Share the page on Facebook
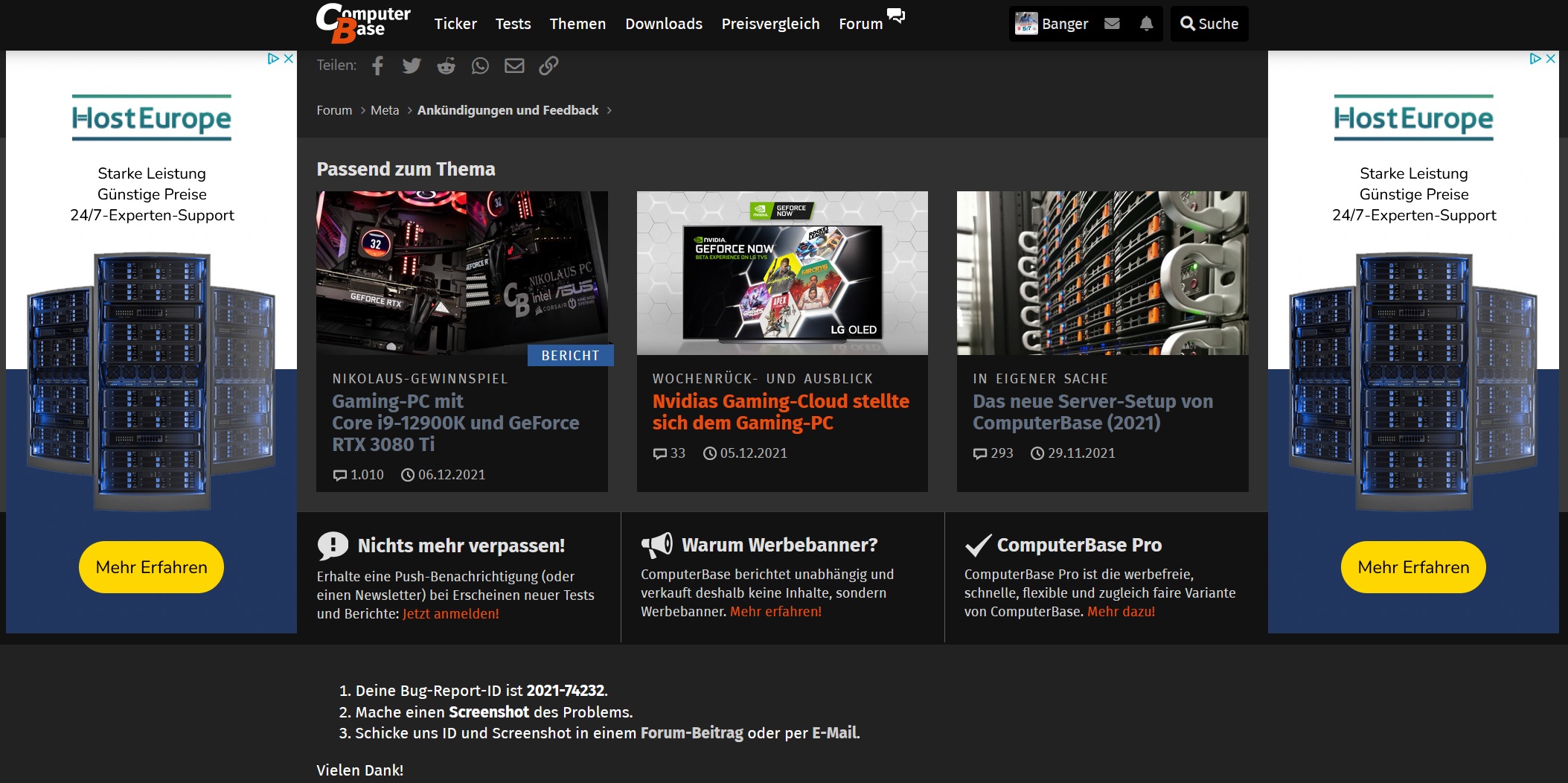 pyautogui.click(x=378, y=65)
